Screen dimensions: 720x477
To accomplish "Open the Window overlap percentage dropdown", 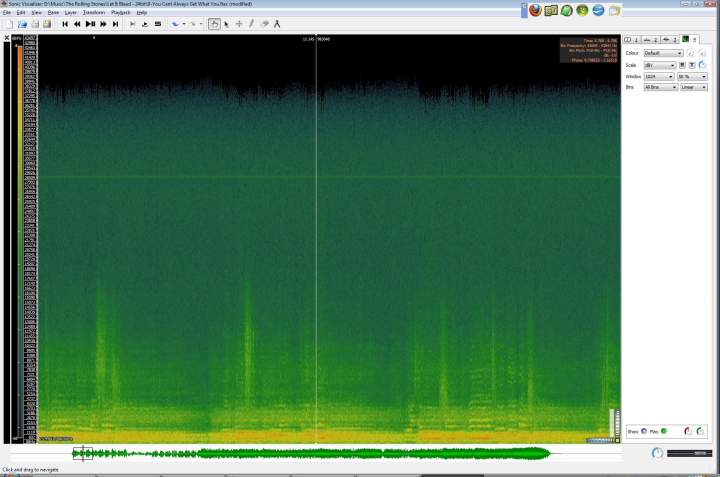I will click(692, 76).
